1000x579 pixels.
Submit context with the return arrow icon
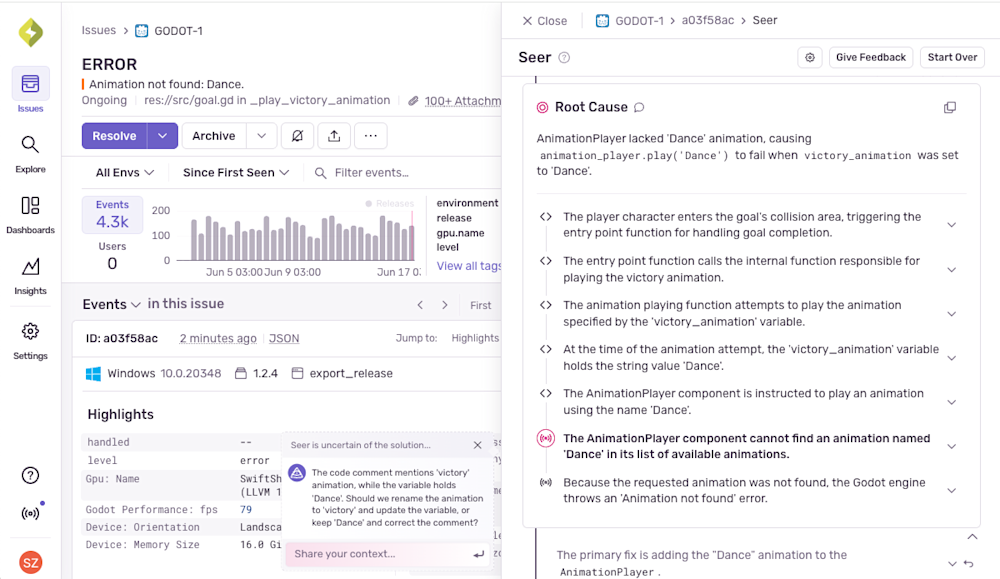(x=478, y=554)
